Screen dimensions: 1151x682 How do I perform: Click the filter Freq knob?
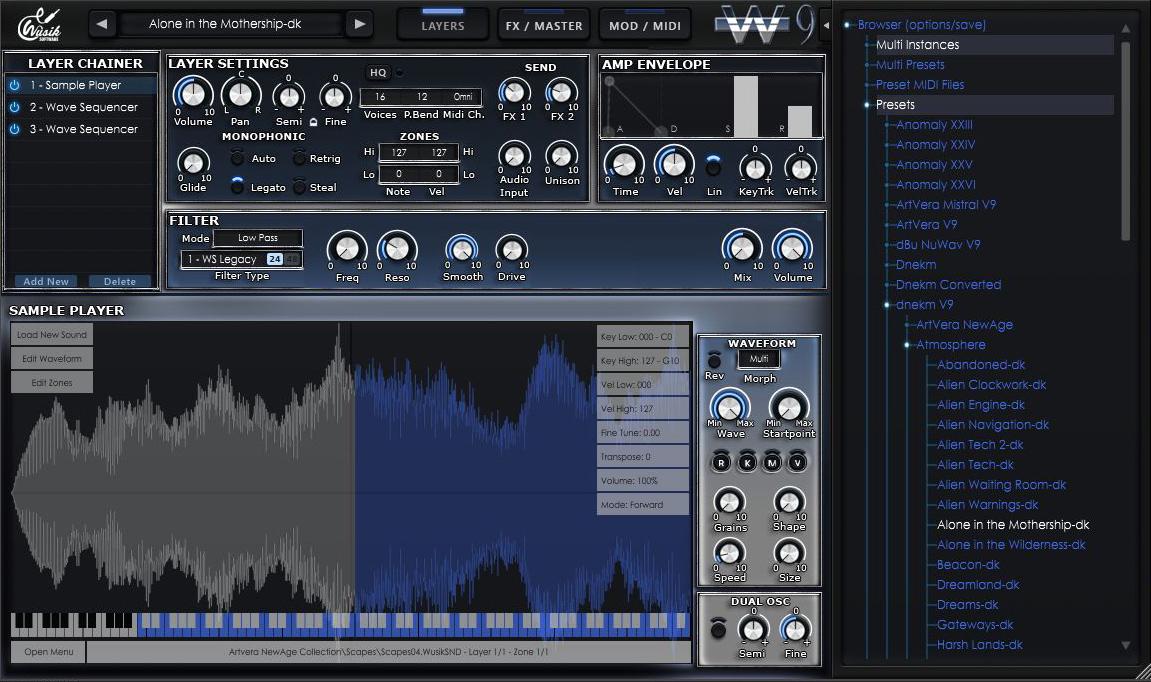(x=347, y=250)
